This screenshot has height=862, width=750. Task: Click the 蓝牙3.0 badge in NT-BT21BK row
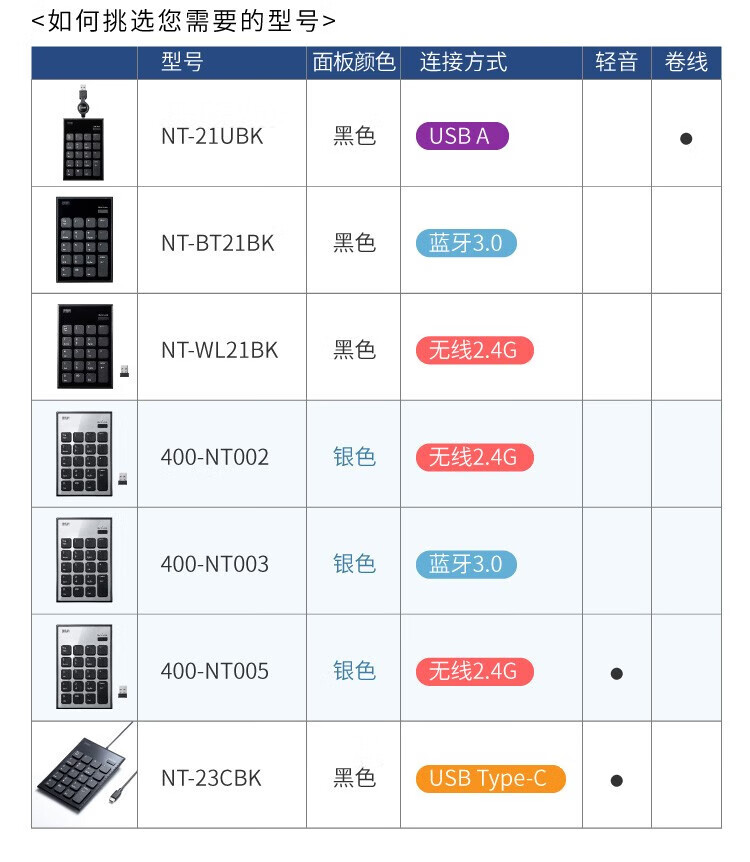(466, 244)
